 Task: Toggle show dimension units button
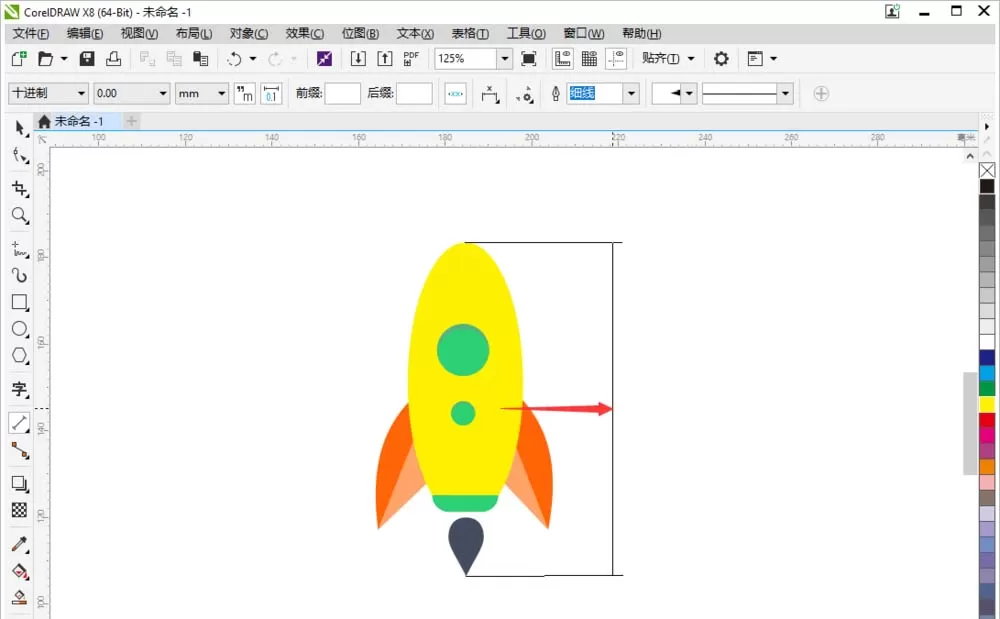point(244,94)
